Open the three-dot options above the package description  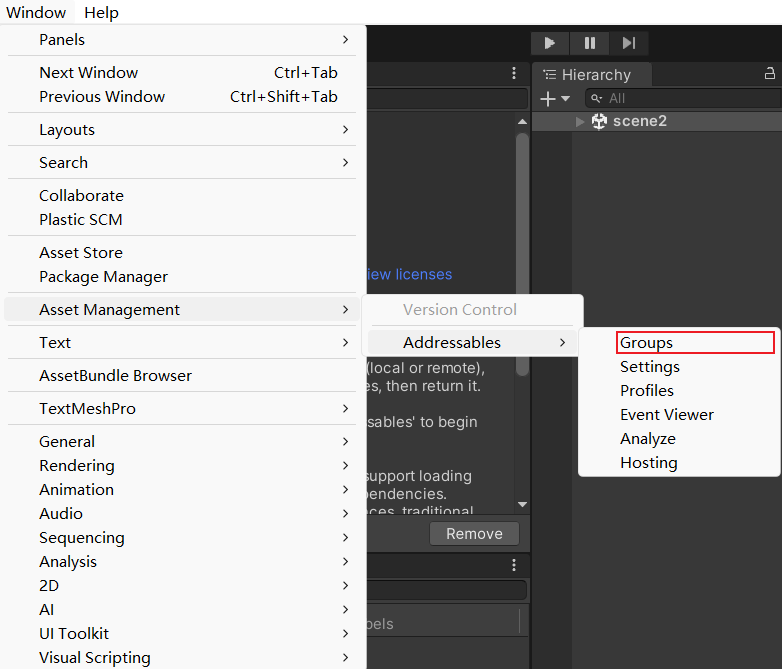point(514,73)
